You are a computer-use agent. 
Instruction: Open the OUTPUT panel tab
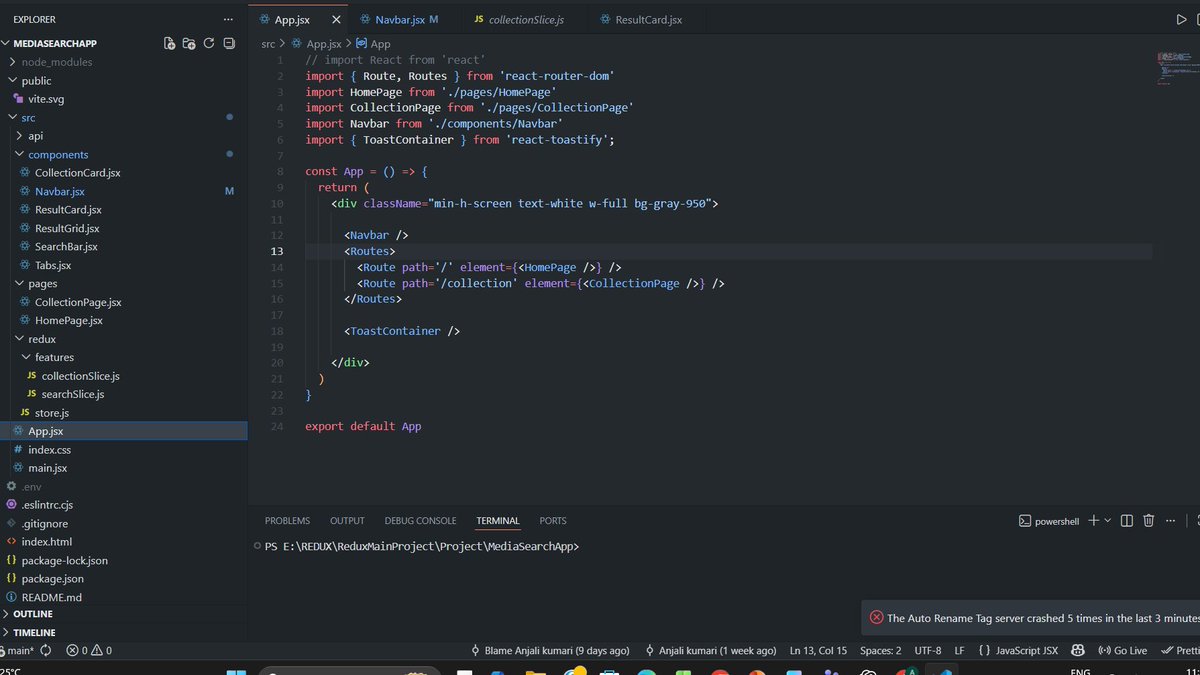[347, 520]
